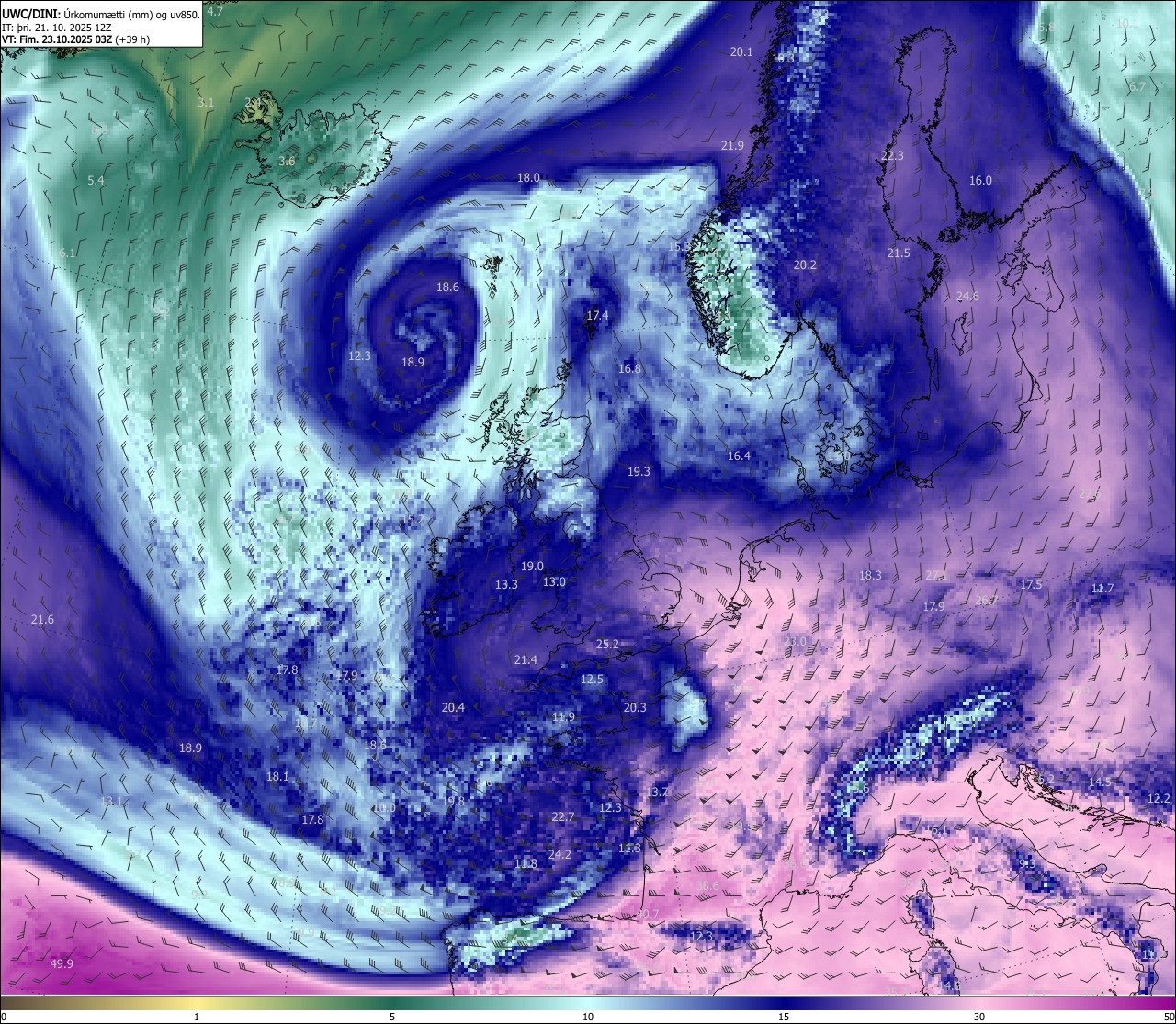The height and width of the screenshot is (1024, 1176).
Task: Click the 22.3 value on the map
Action: [x=892, y=156]
